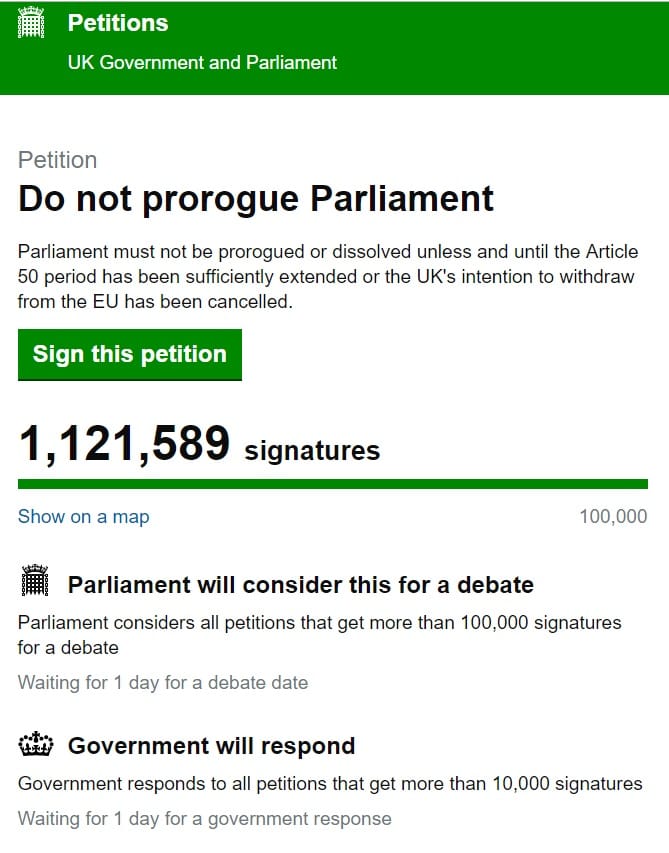Click the text about more than 100,000 signatures

(x=320, y=635)
